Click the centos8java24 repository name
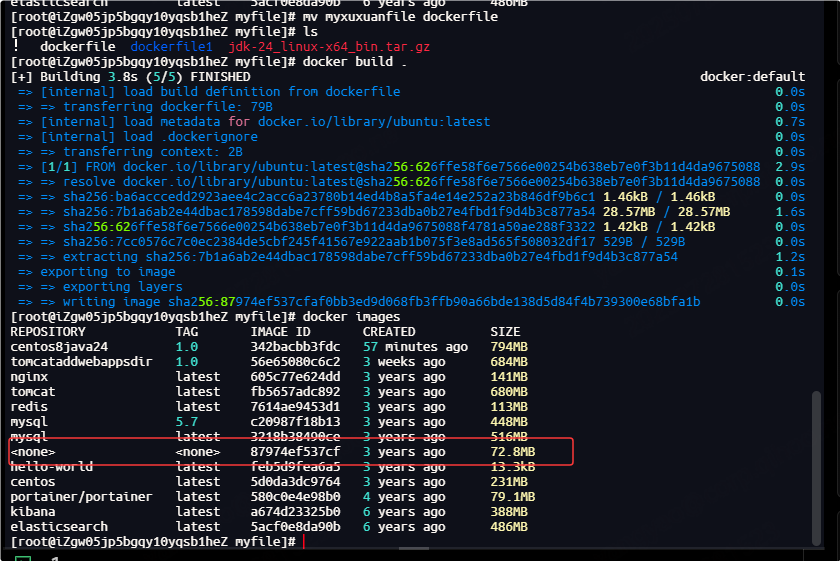The width and height of the screenshot is (840, 561). [59, 347]
